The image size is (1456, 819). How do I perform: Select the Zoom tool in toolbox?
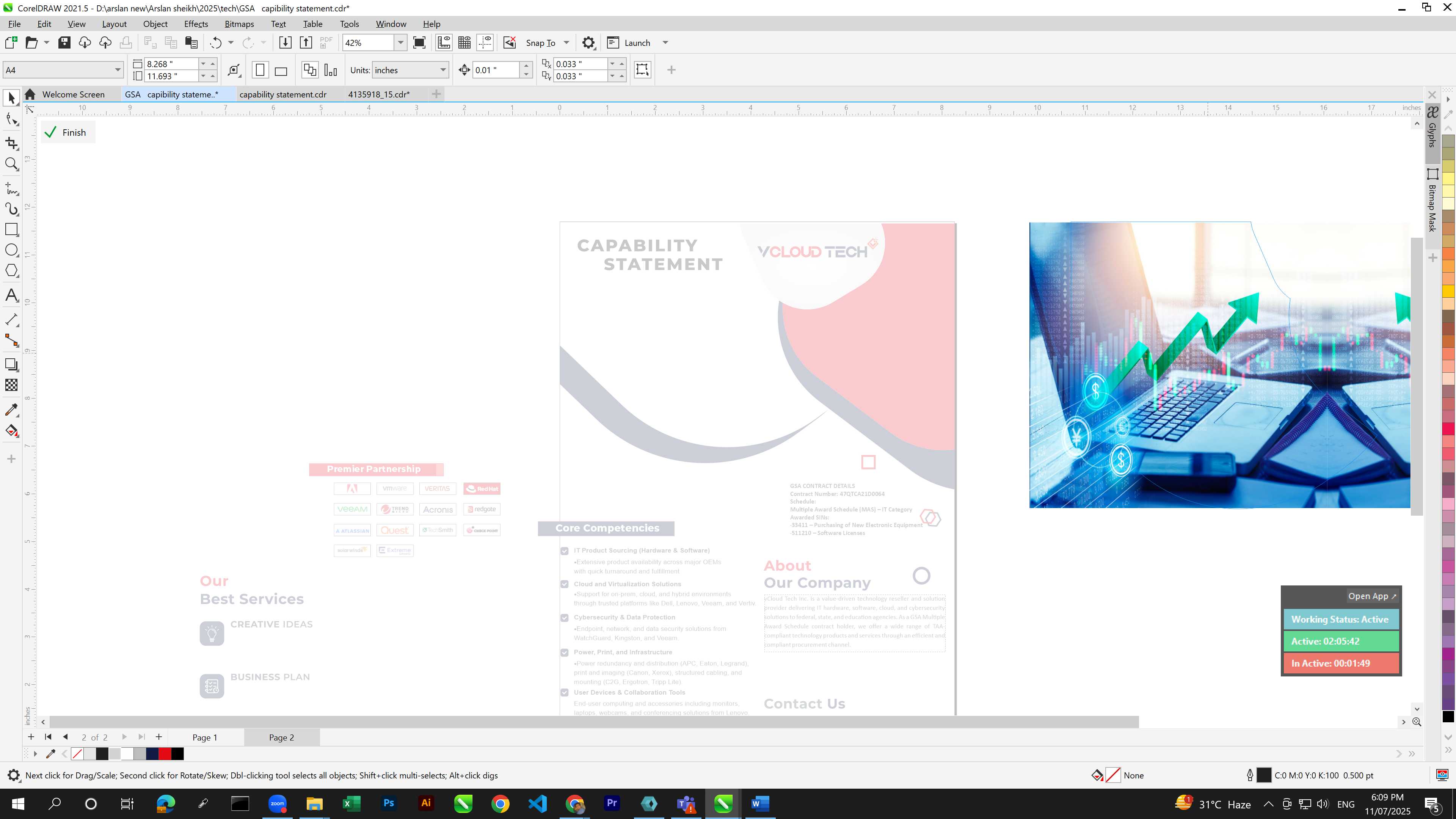click(x=11, y=165)
